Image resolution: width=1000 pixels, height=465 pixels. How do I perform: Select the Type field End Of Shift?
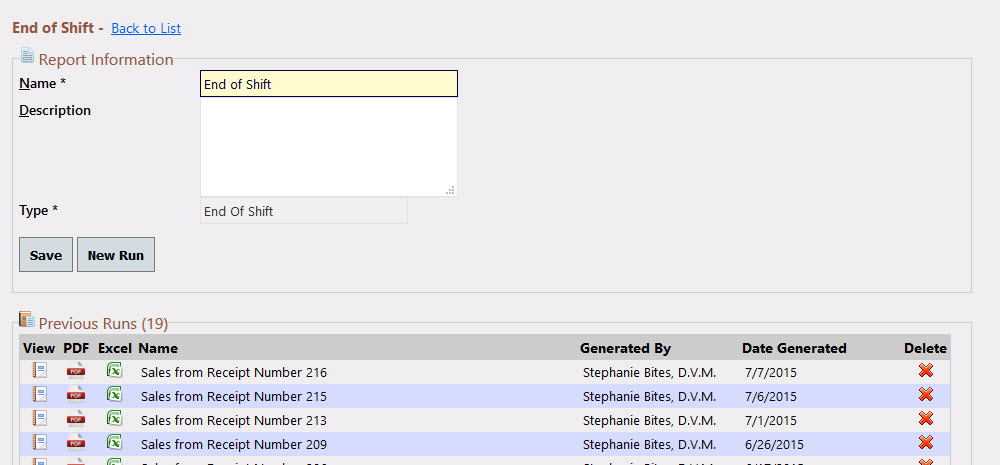(x=304, y=211)
